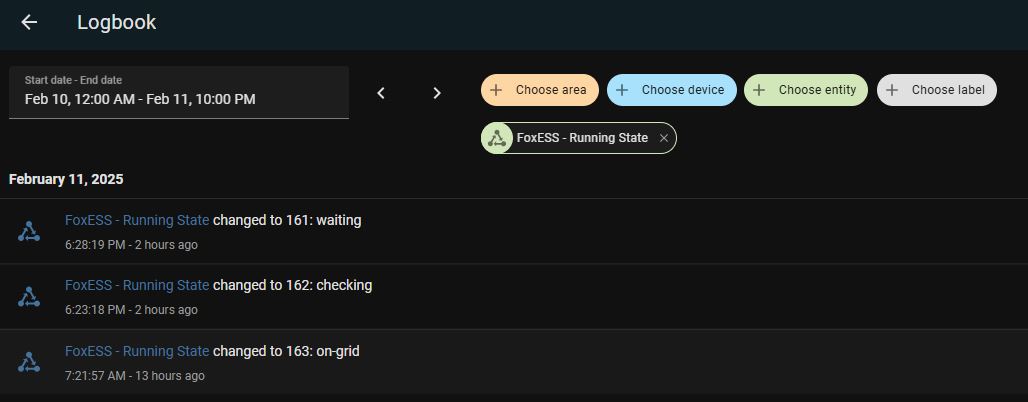Open the Choose device filter
The width and height of the screenshot is (1028, 402).
pyautogui.click(x=672, y=90)
